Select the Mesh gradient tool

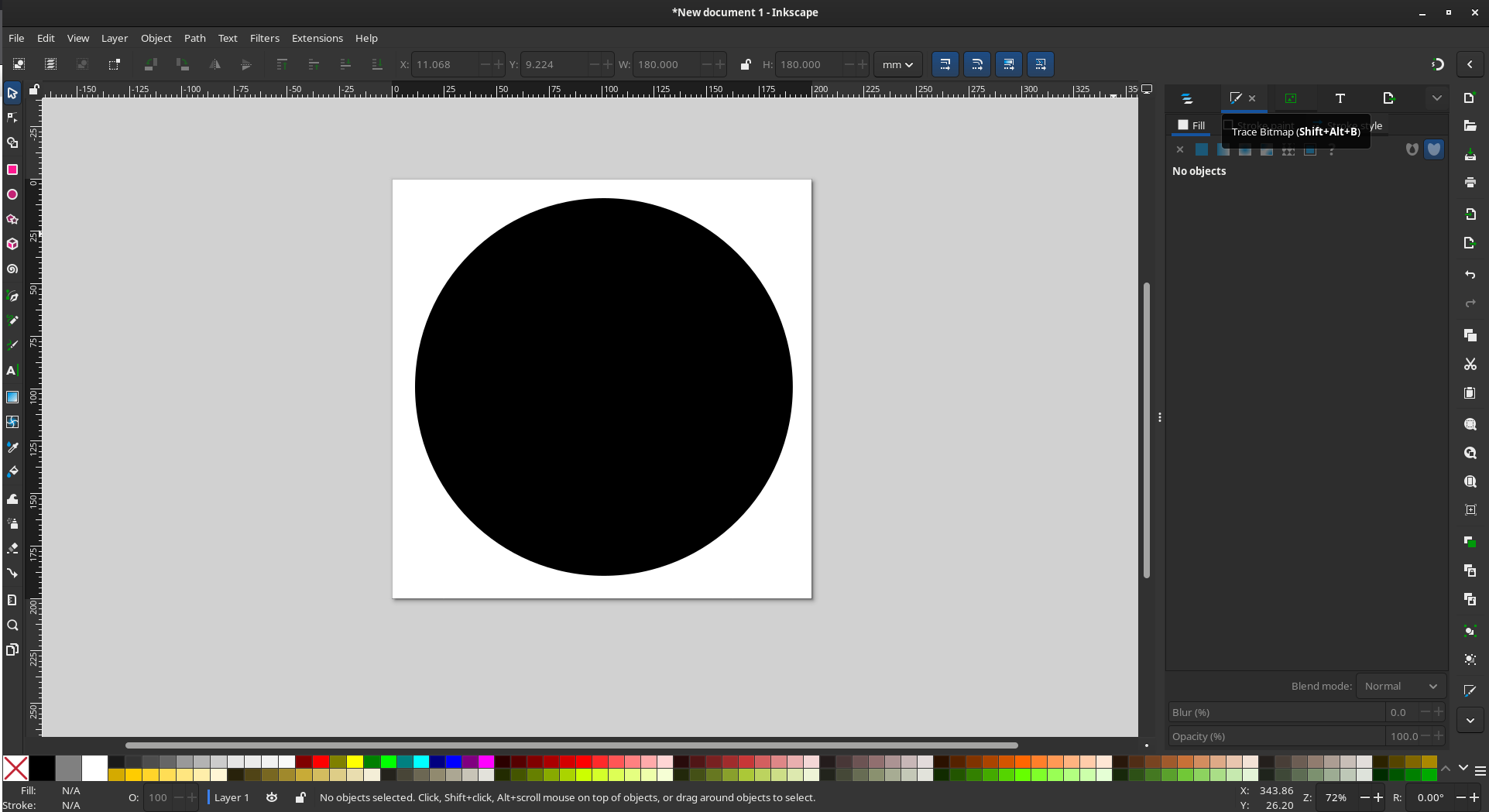(12, 422)
